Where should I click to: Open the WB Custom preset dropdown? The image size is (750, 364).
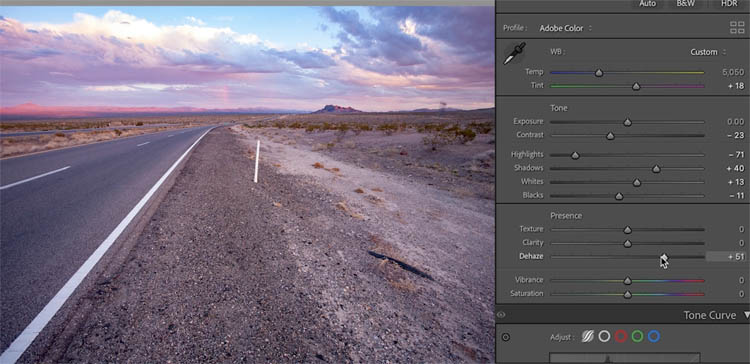(708, 52)
